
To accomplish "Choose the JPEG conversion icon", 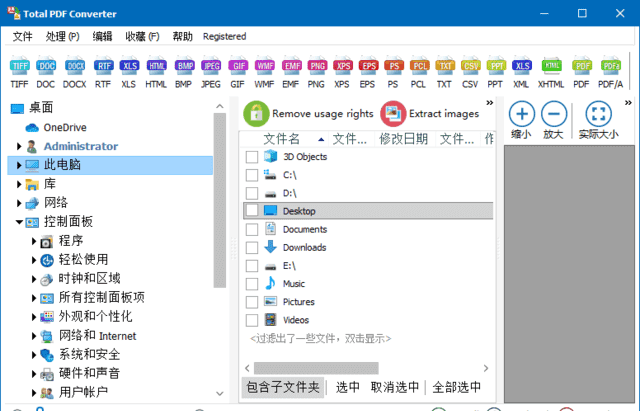I will [211, 66].
